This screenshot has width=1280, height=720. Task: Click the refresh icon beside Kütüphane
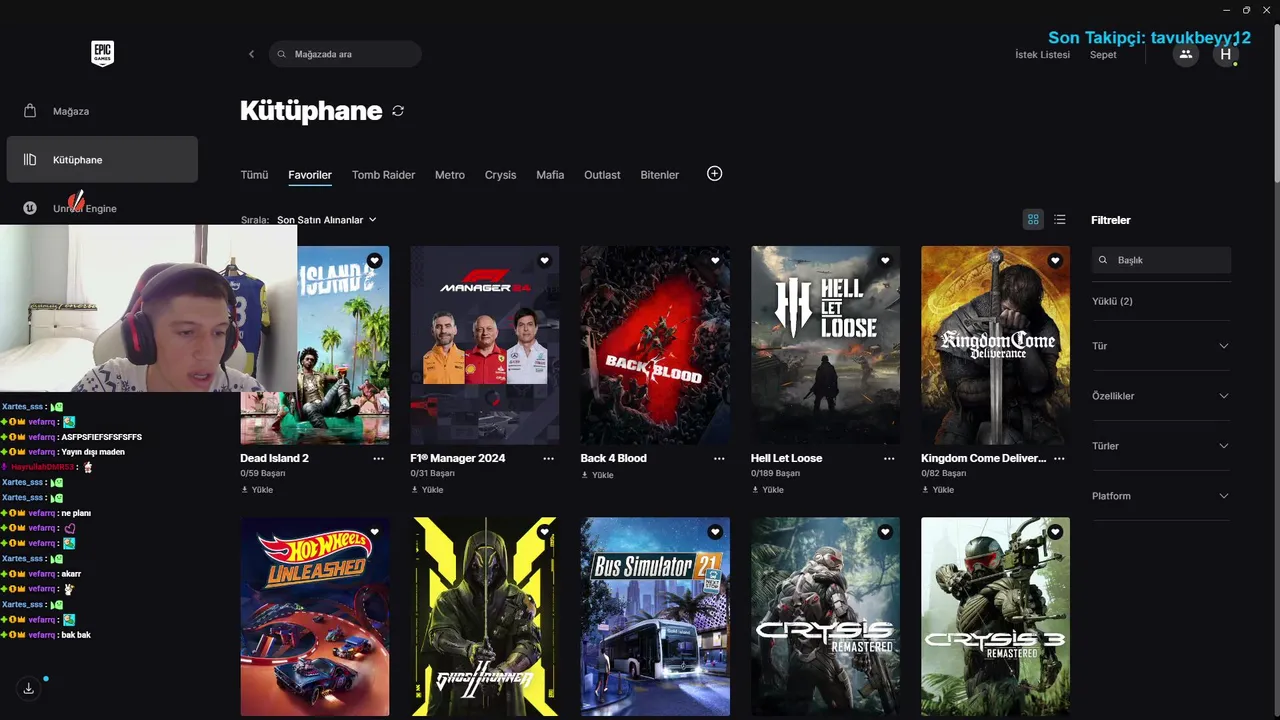(x=398, y=111)
